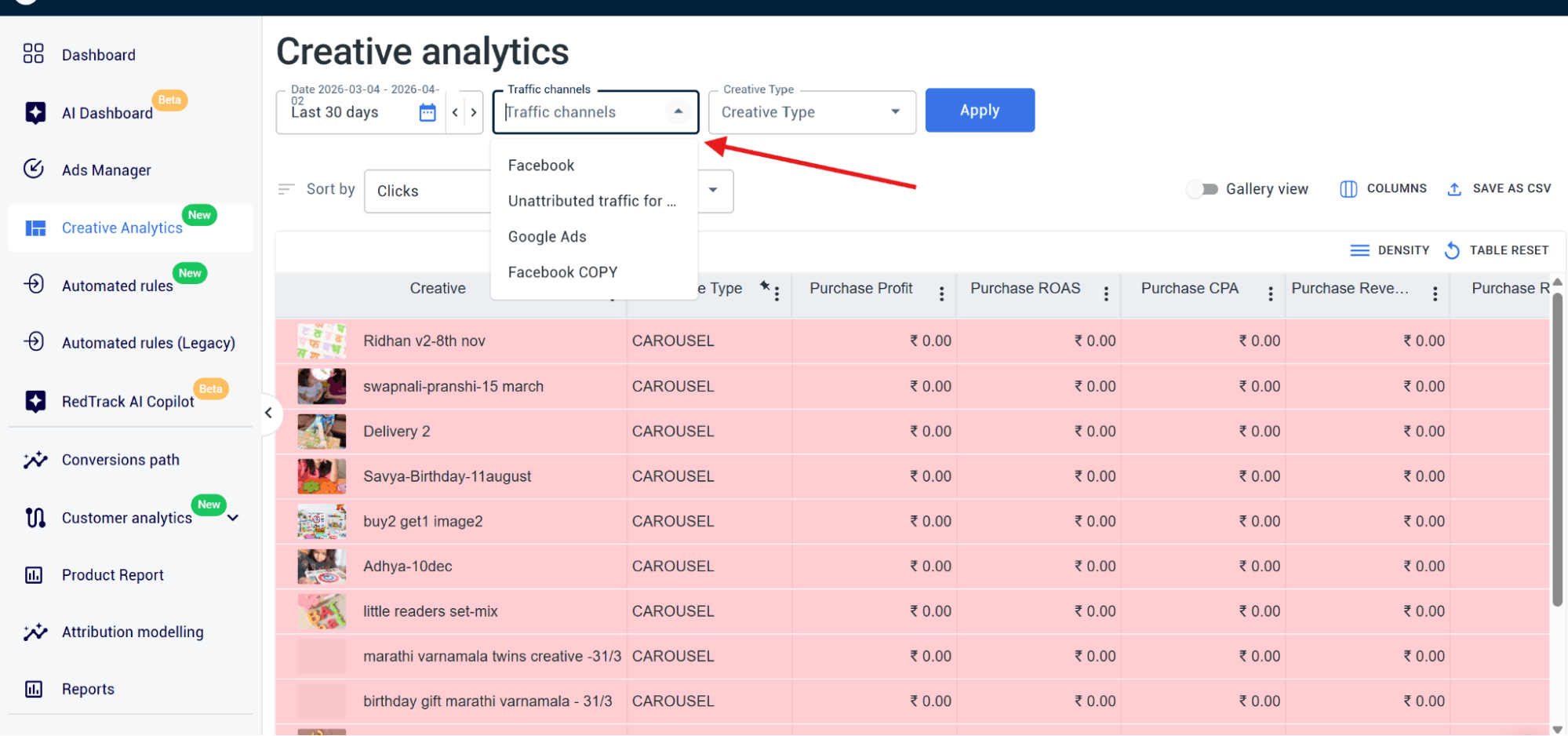This screenshot has height=736, width=1568.
Task: Open Dashboard from sidebar
Action: 99,55
